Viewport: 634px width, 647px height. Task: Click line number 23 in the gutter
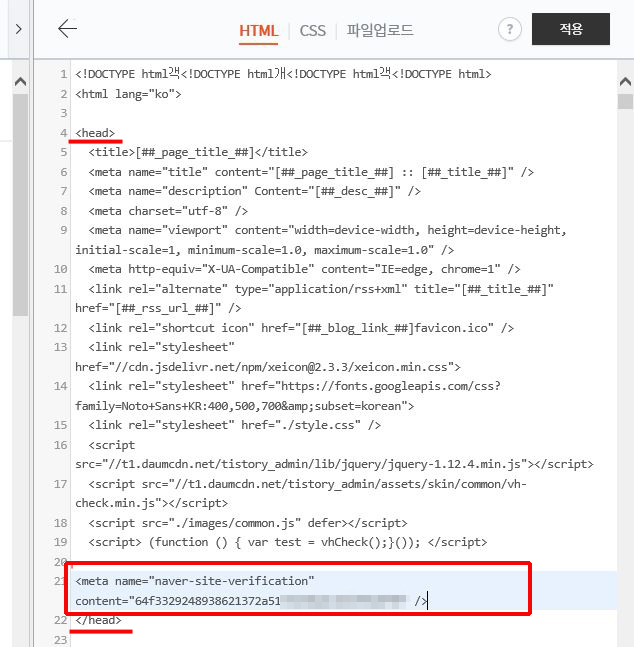[60, 640]
